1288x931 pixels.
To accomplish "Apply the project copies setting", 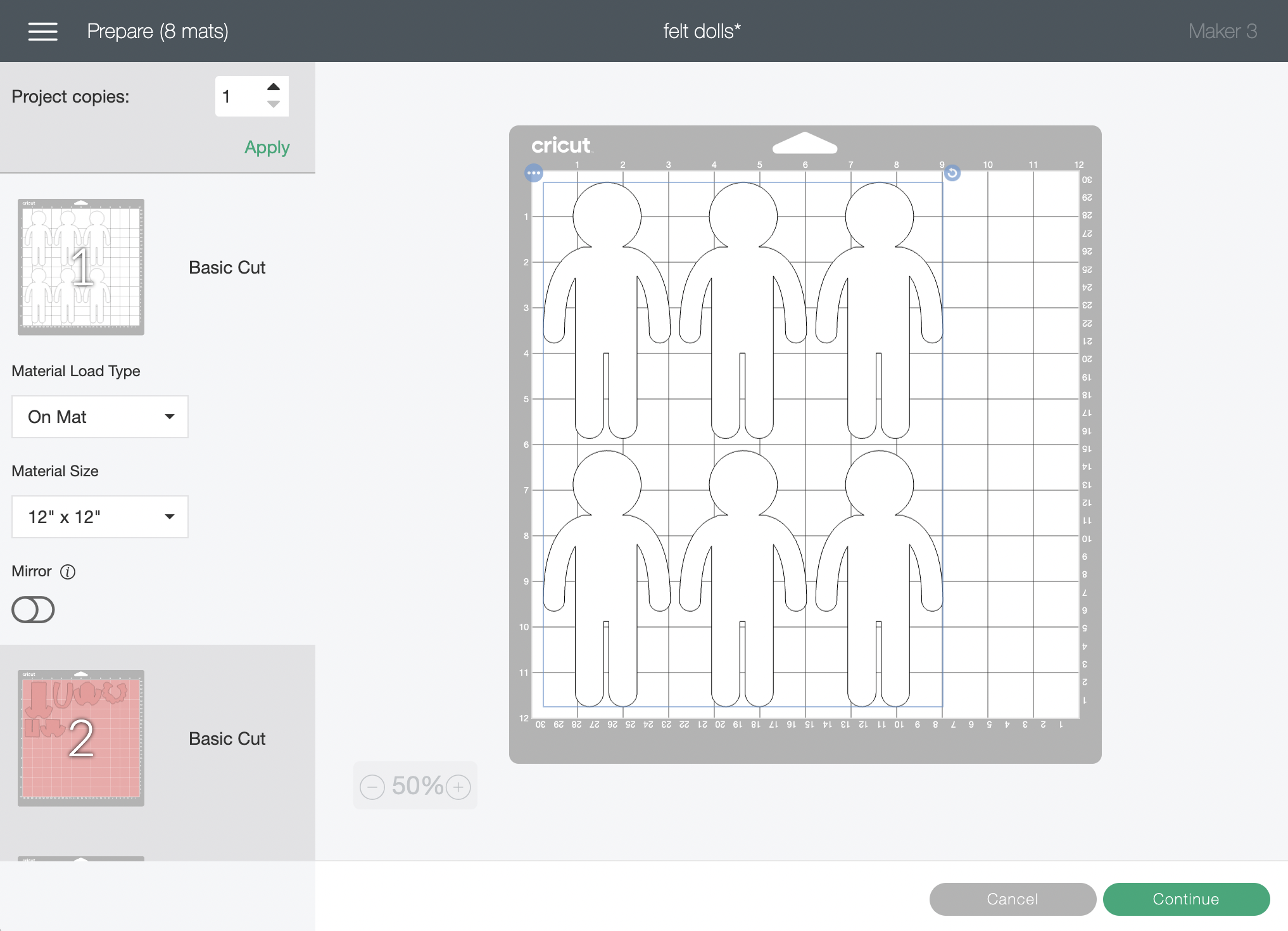I will pos(267,148).
